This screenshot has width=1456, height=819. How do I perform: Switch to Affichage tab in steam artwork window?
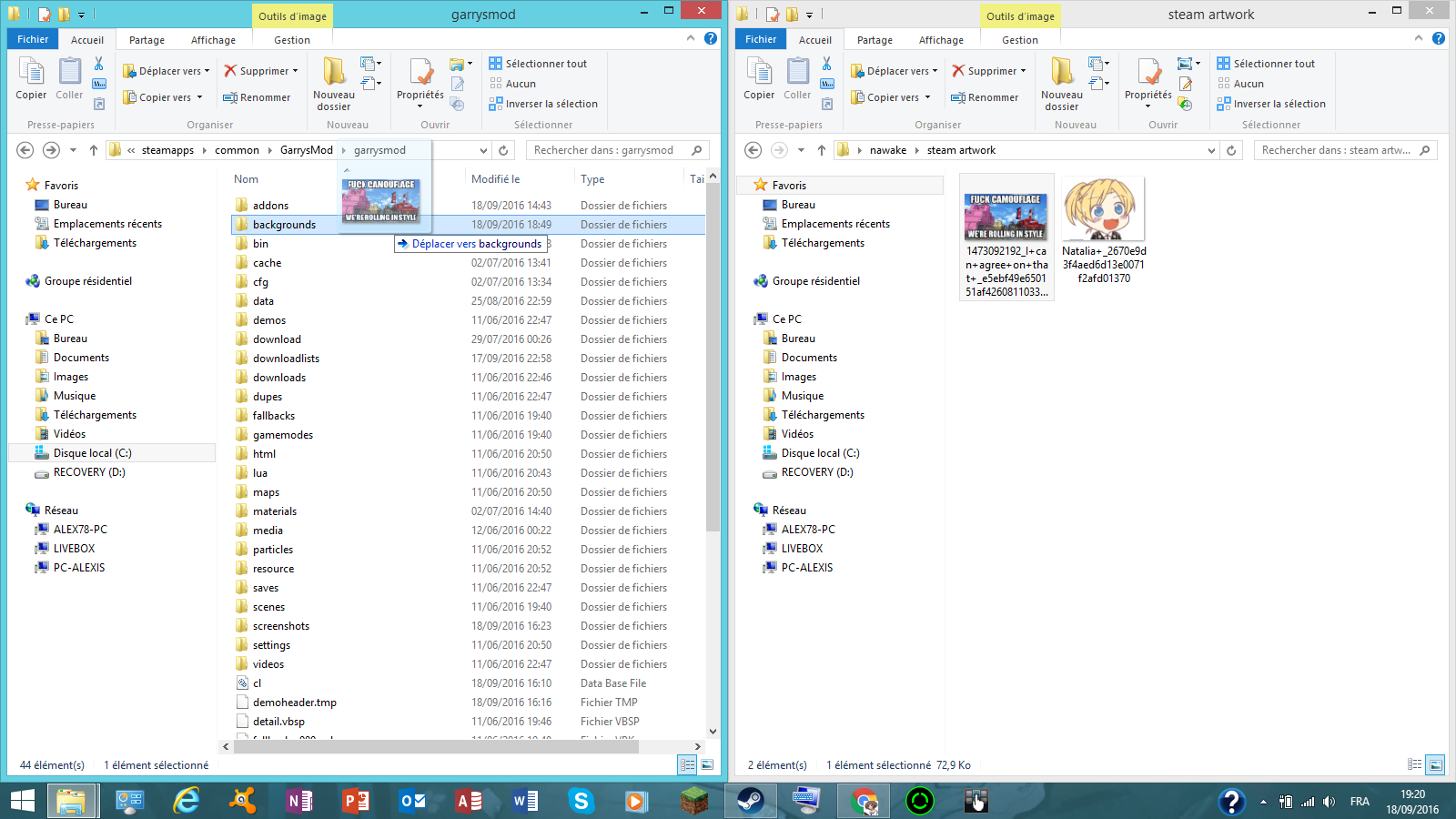(941, 40)
